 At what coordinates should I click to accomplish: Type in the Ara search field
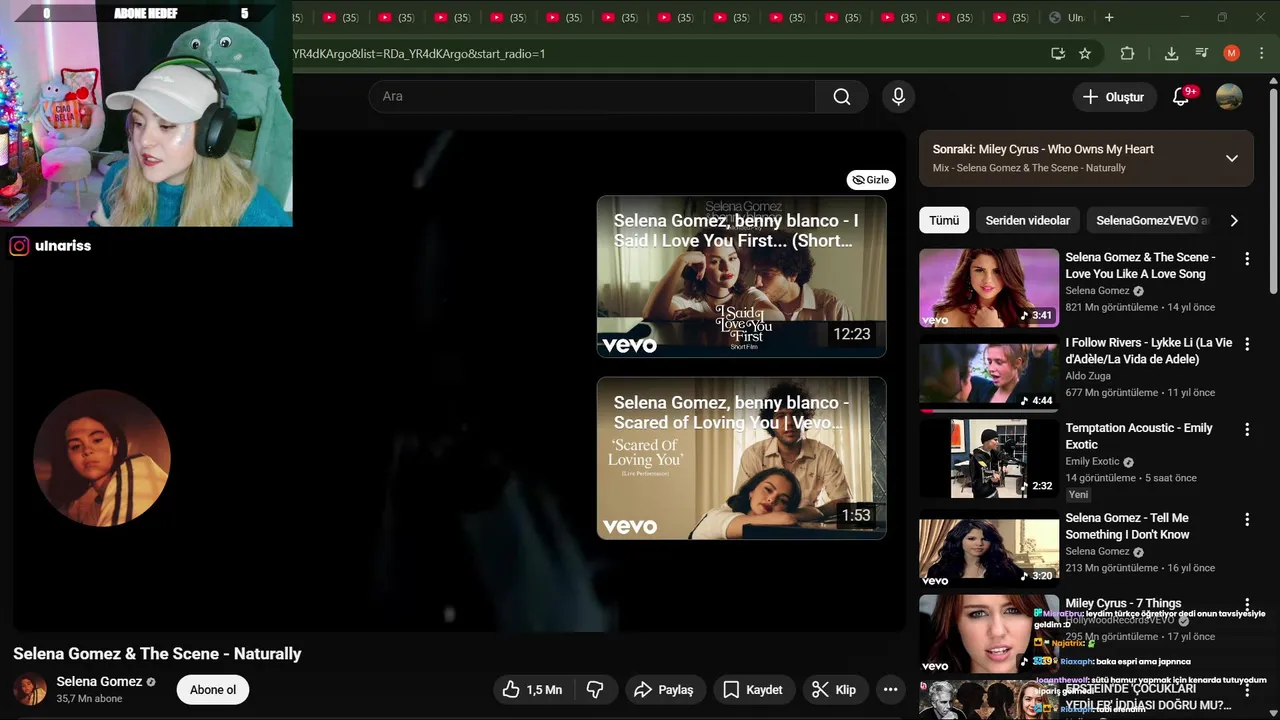tap(592, 96)
